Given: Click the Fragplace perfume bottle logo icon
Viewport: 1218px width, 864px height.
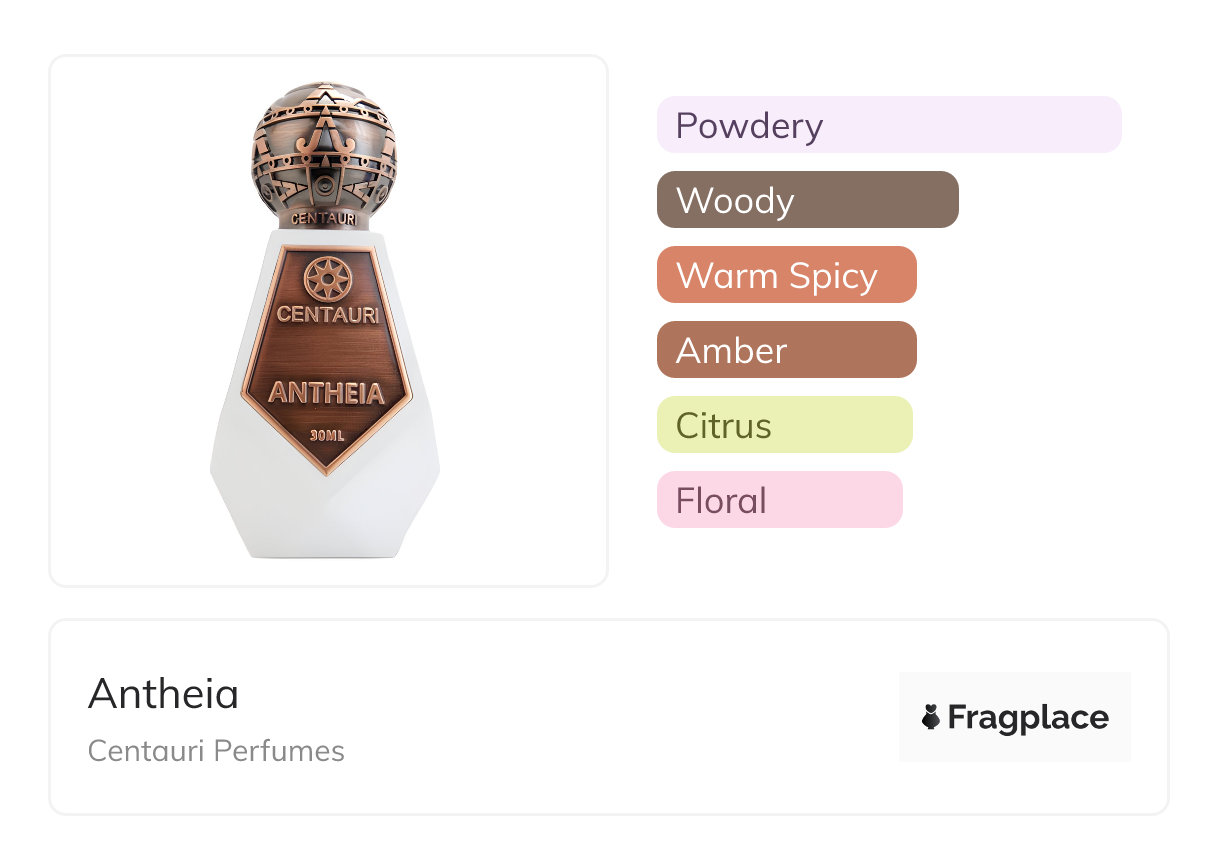Looking at the screenshot, I should click(x=931, y=717).
